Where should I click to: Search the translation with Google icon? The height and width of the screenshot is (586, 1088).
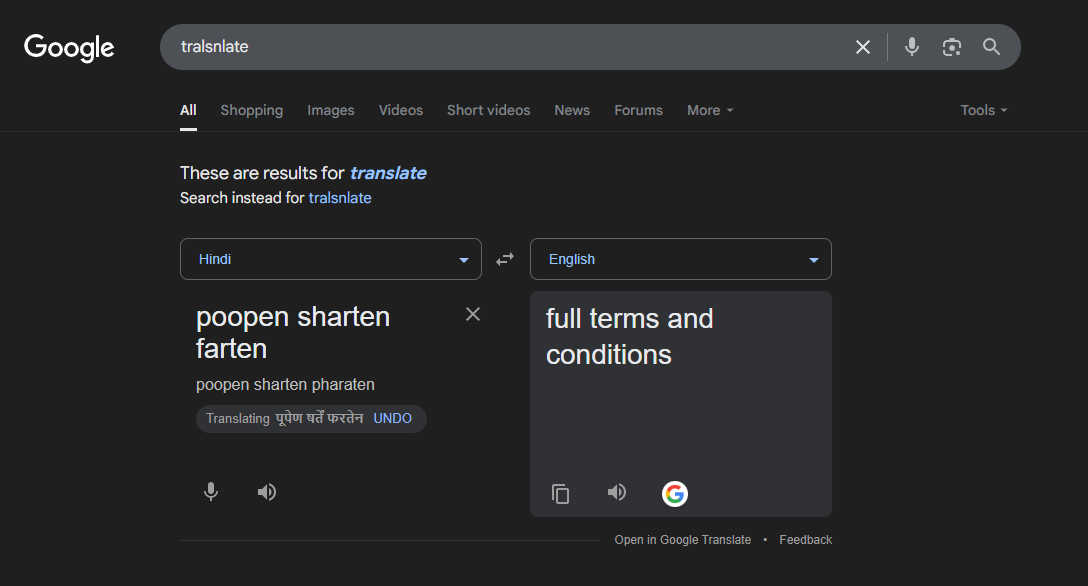674,494
